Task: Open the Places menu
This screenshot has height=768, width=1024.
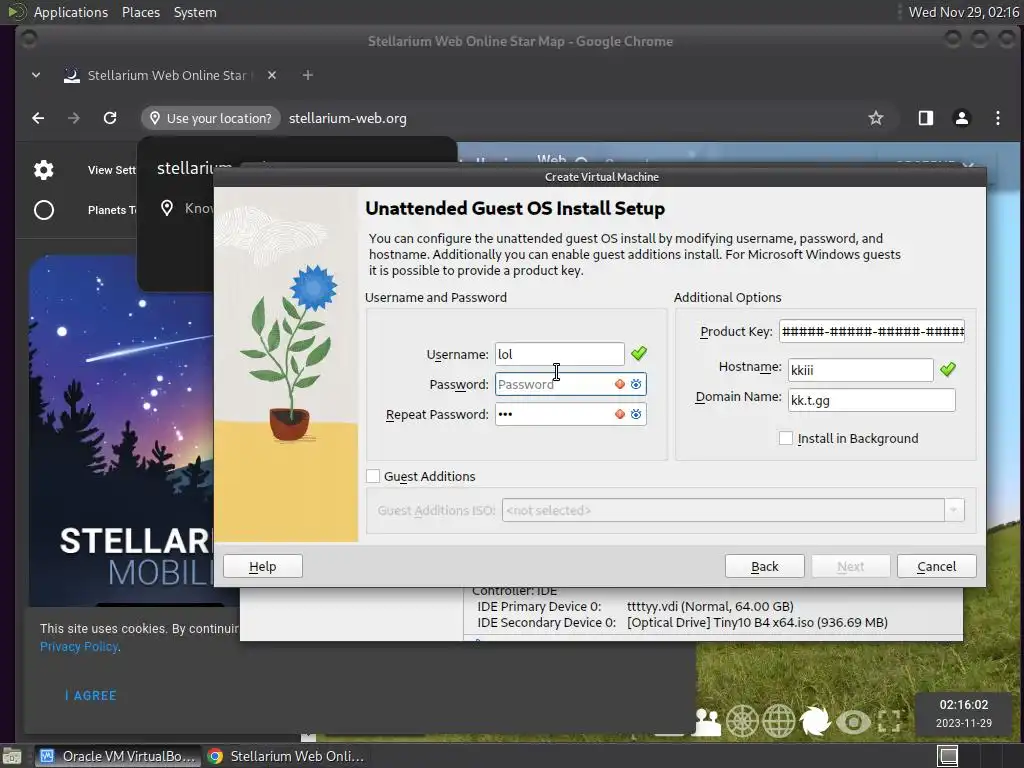Action: coord(141,12)
